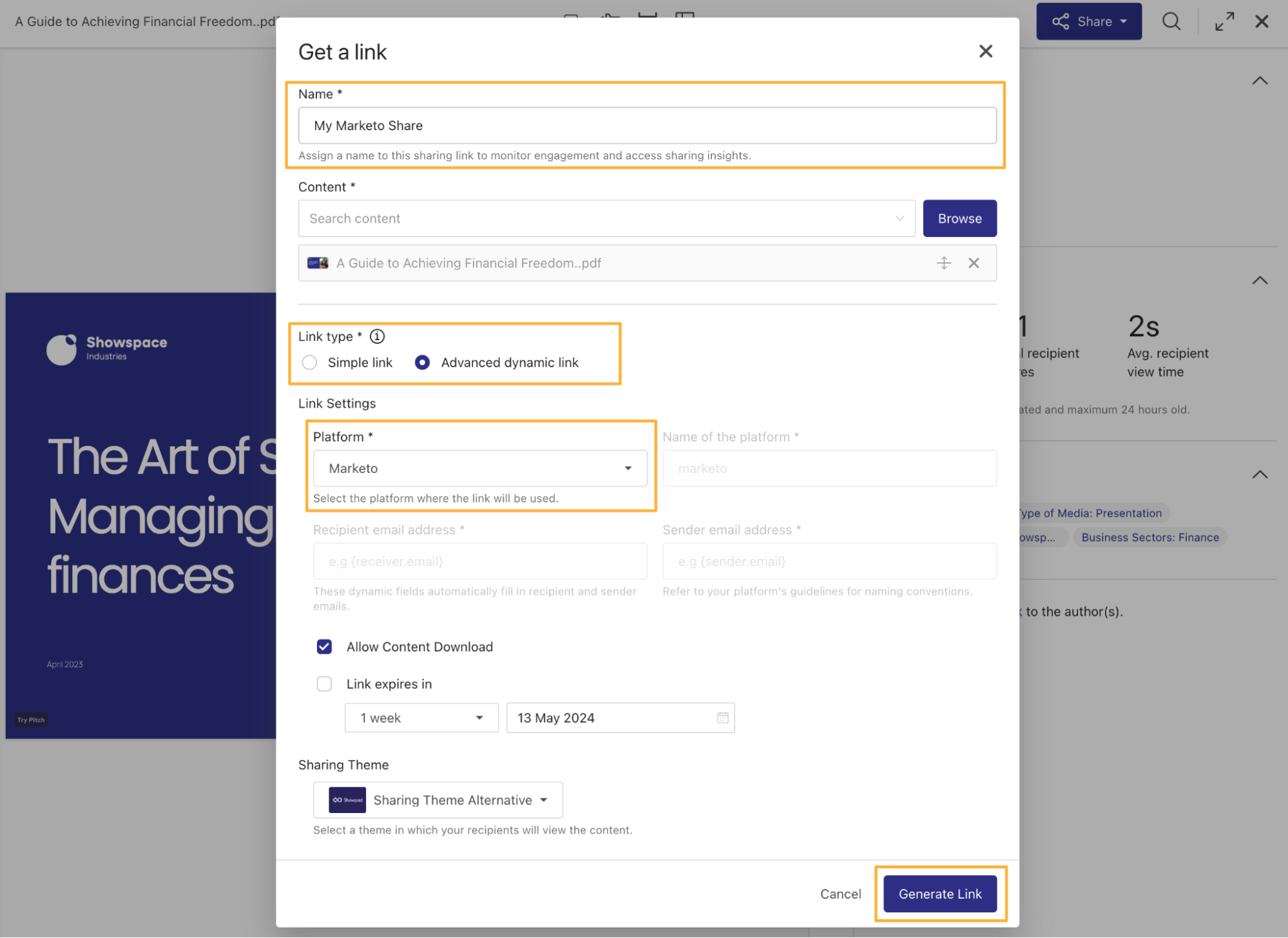1288x938 pixels.
Task: Close the Get a link dialog
Action: coord(985,52)
